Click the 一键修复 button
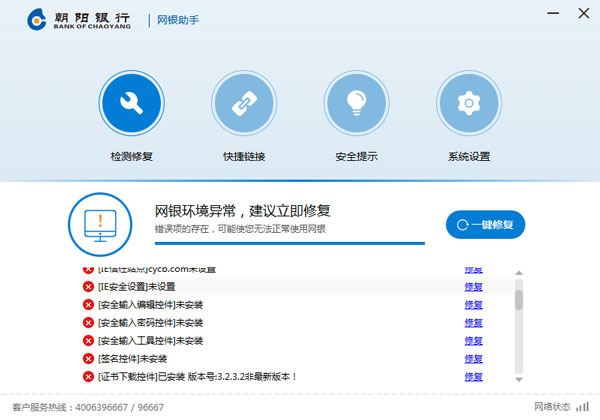Viewport: 600px width, 420px height. click(x=485, y=225)
